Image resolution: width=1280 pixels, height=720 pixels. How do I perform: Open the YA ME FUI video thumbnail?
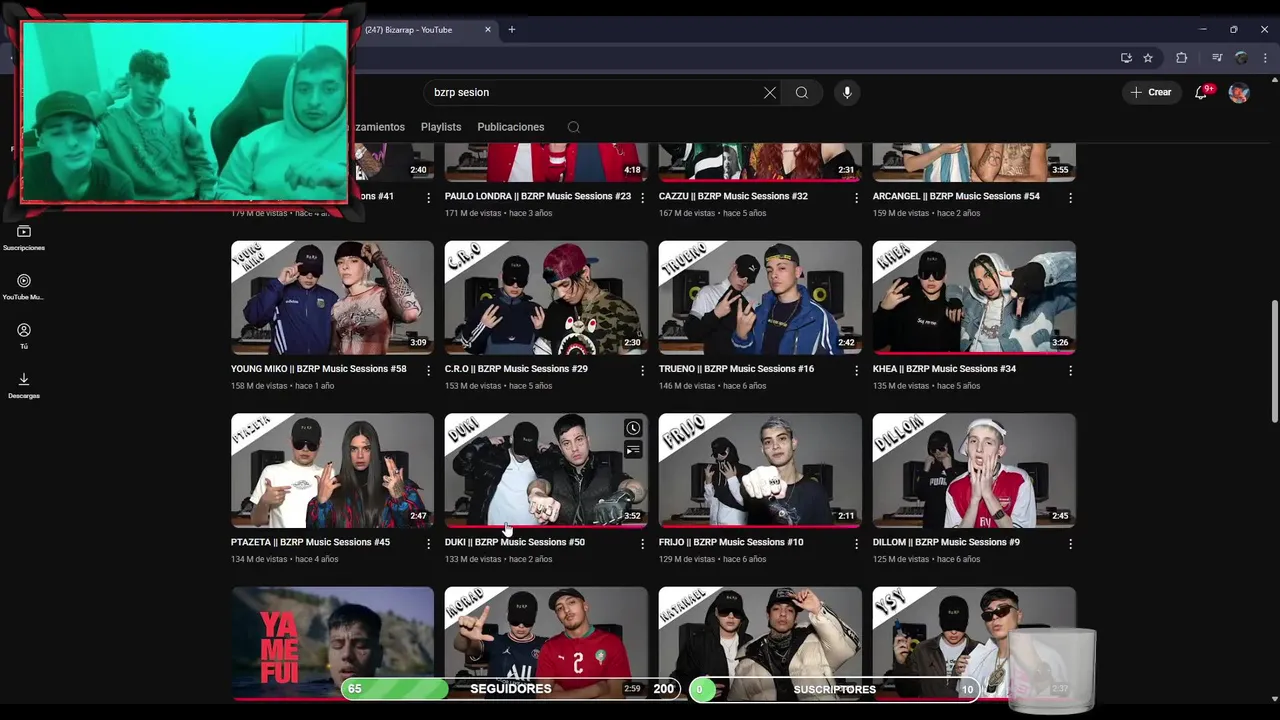[x=332, y=642]
